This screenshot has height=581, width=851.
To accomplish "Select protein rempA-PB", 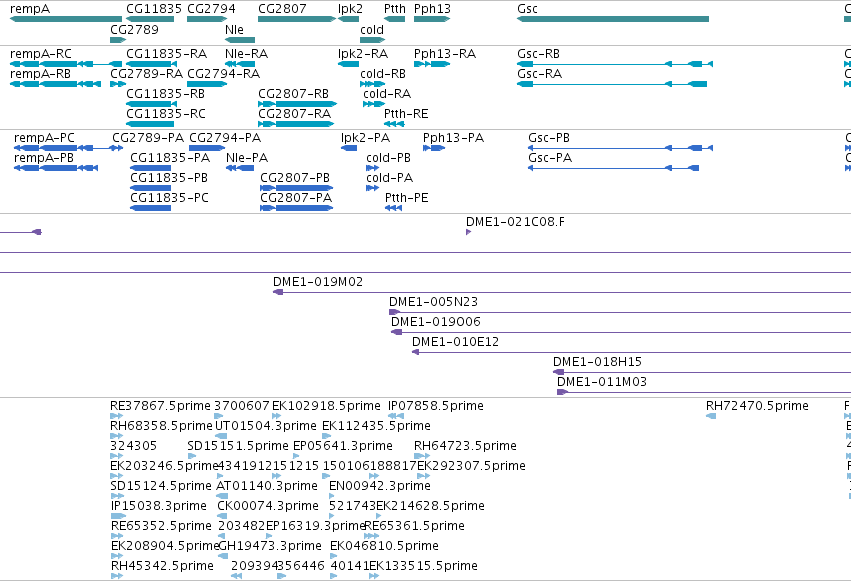I will coord(56,168).
